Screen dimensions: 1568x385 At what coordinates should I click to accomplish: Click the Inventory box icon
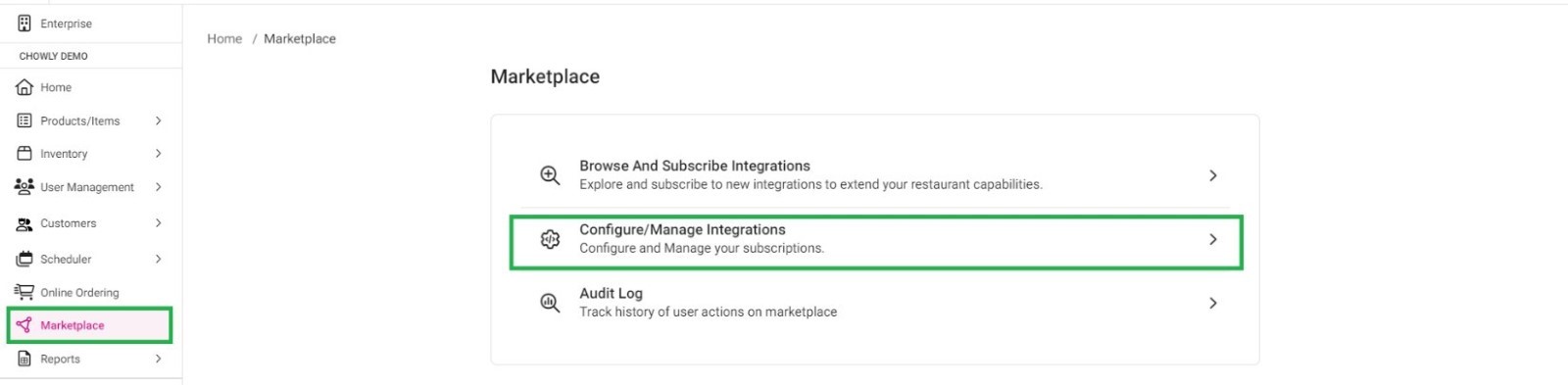pos(24,154)
